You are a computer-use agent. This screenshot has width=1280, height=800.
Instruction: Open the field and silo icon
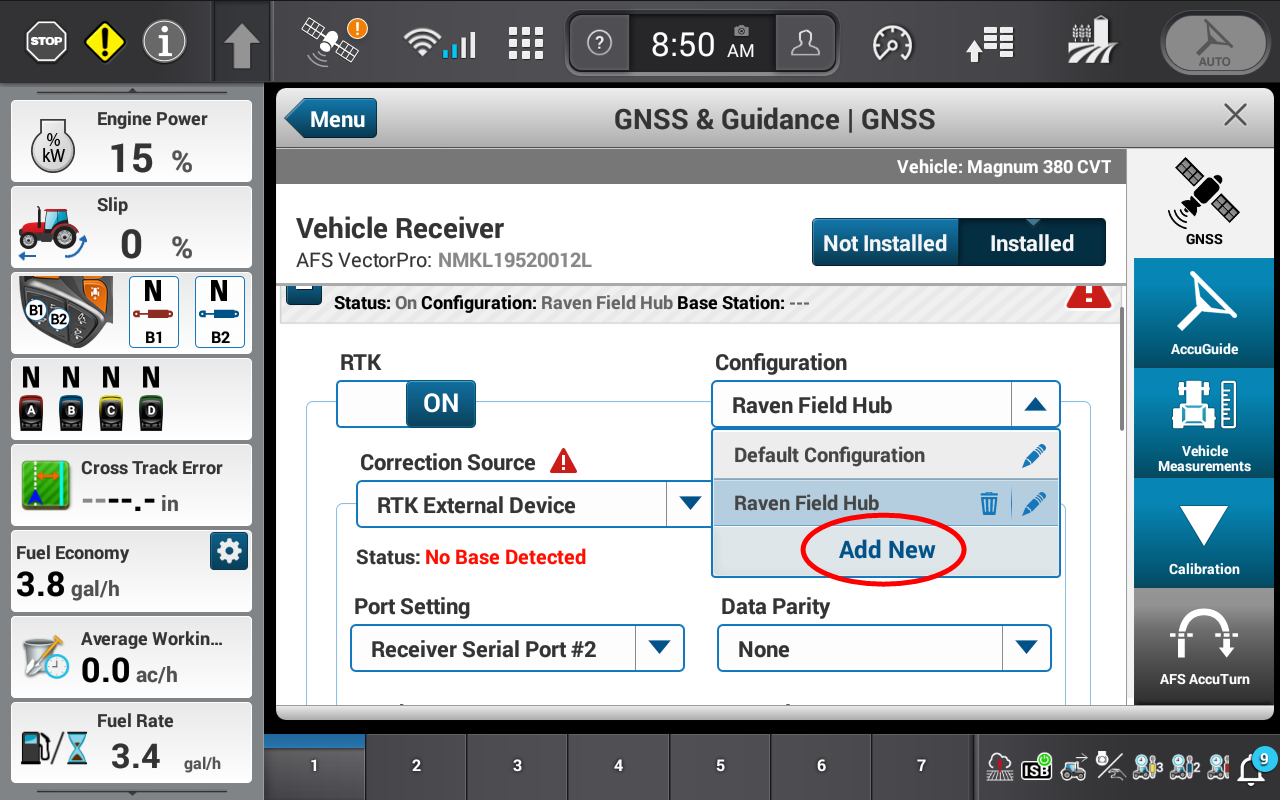tap(1093, 42)
